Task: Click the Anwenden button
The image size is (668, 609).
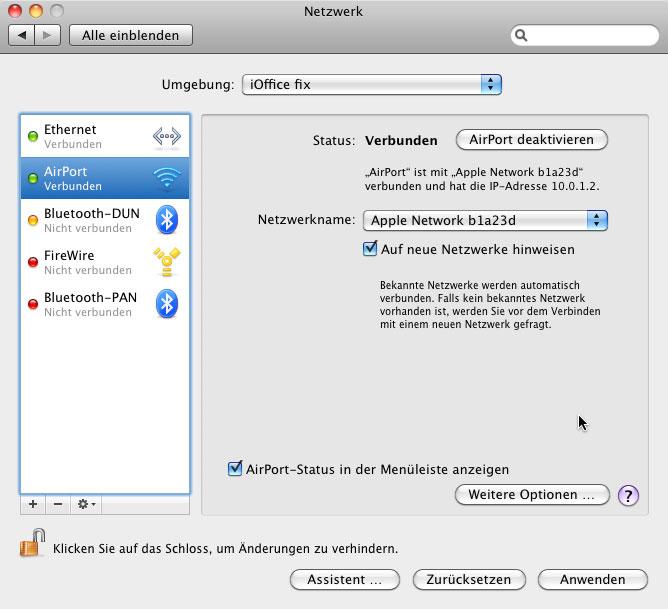Action: click(x=593, y=580)
